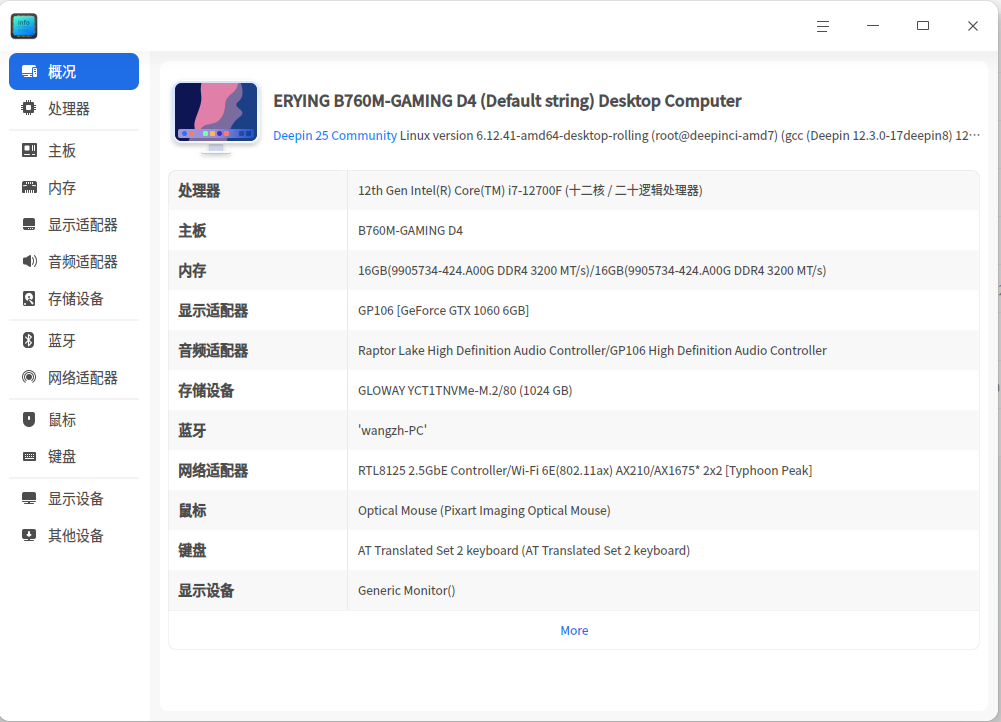Screen dimensions: 1001x722
Task: Close the Device Manager window
Action: coord(972,26)
